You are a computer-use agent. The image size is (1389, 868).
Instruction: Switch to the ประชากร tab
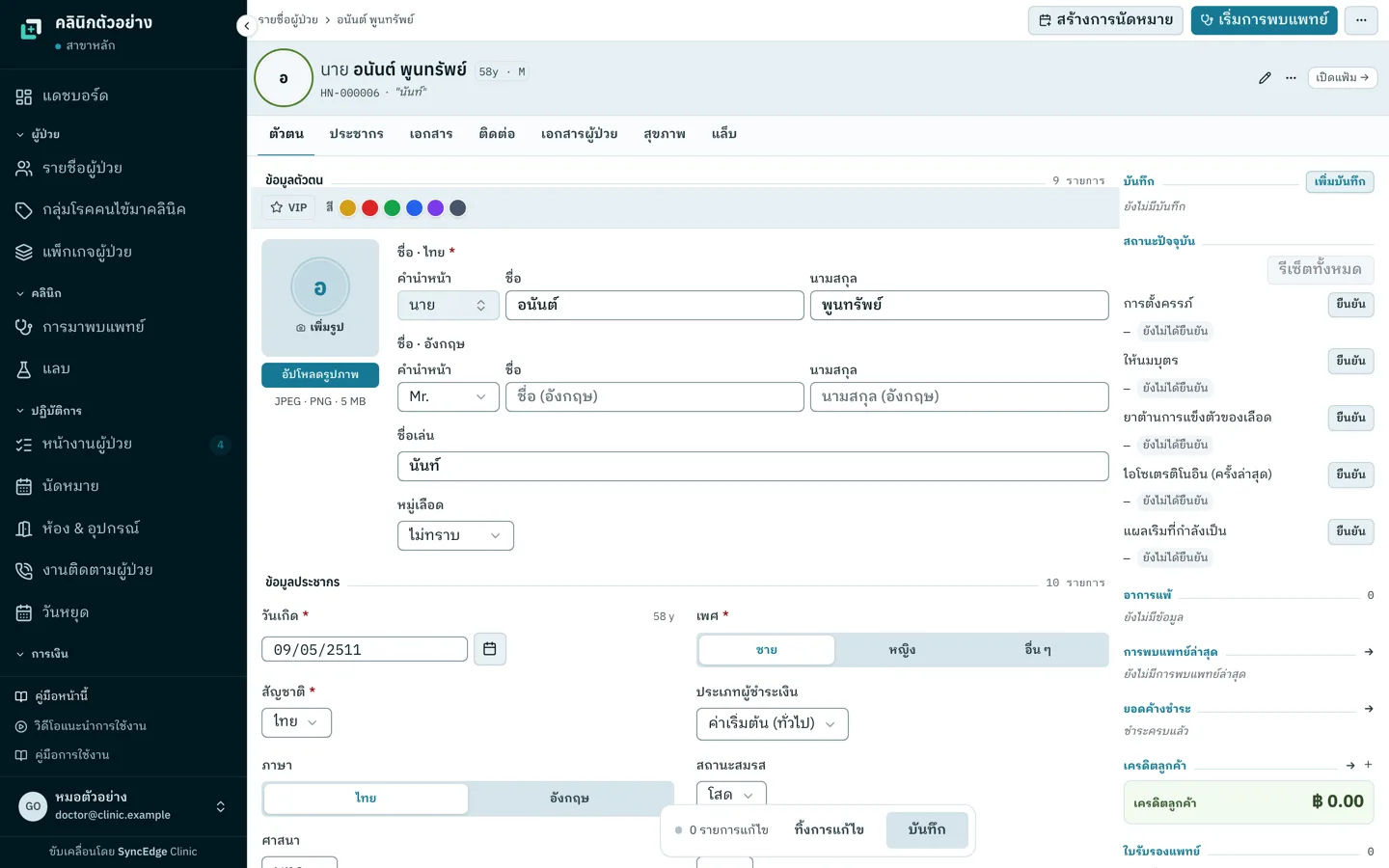point(356,135)
